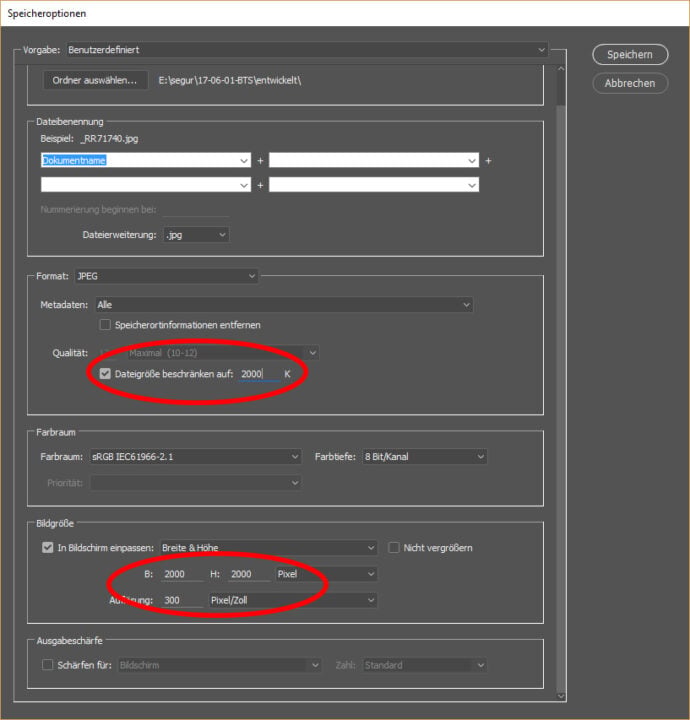This screenshot has width=690, height=720.
Task: Uncheck In Bildschirm einpassen checkbox
Action: coord(48,547)
